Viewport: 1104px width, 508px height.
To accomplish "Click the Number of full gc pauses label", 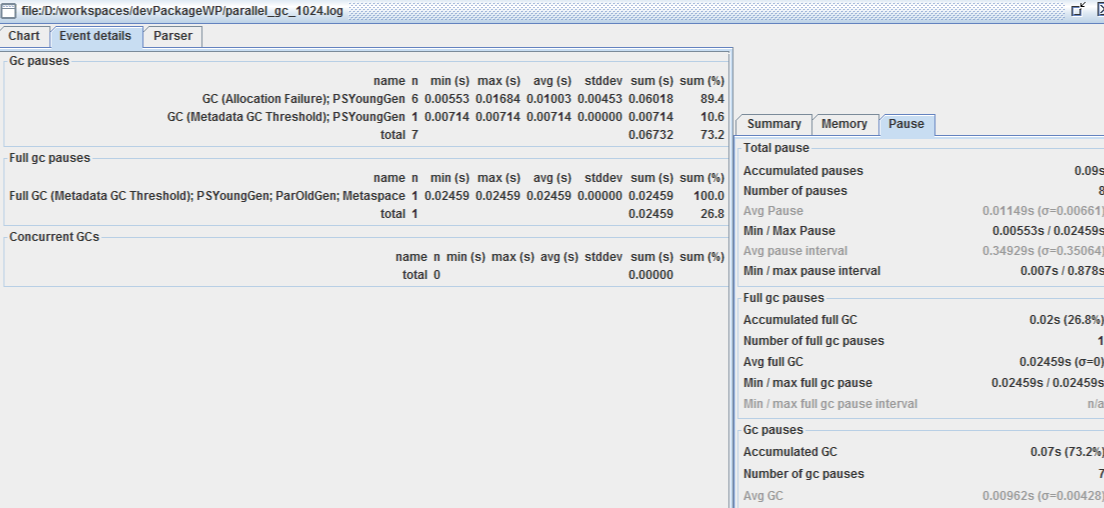I will (813, 341).
